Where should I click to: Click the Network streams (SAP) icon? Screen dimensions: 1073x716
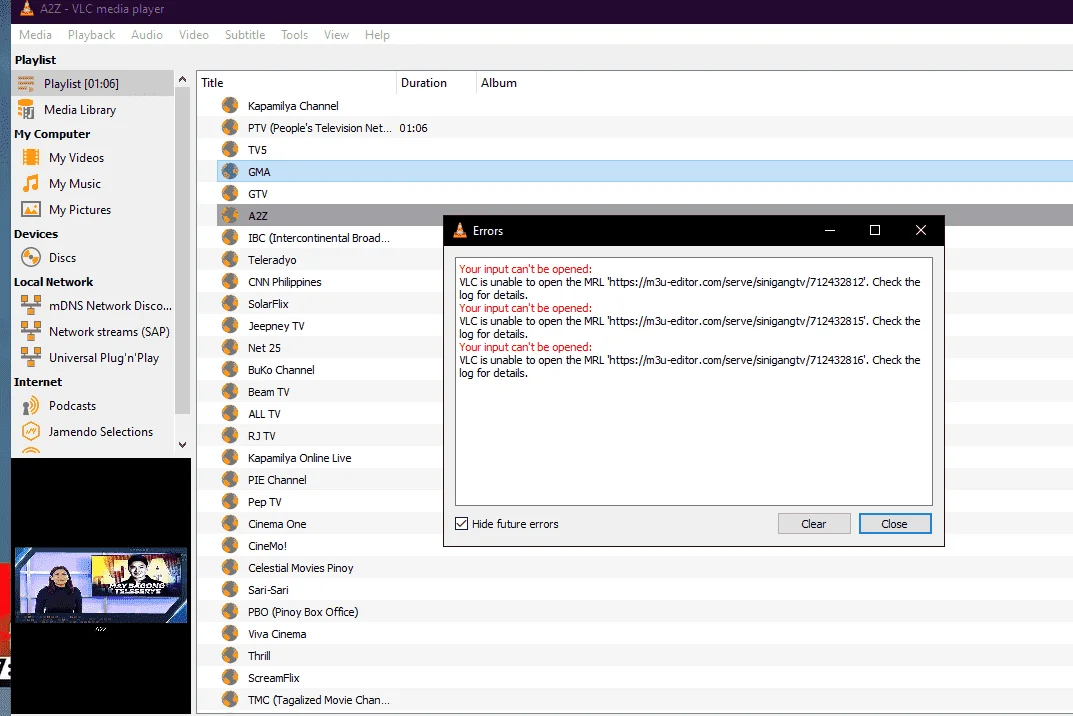coord(31,331)
